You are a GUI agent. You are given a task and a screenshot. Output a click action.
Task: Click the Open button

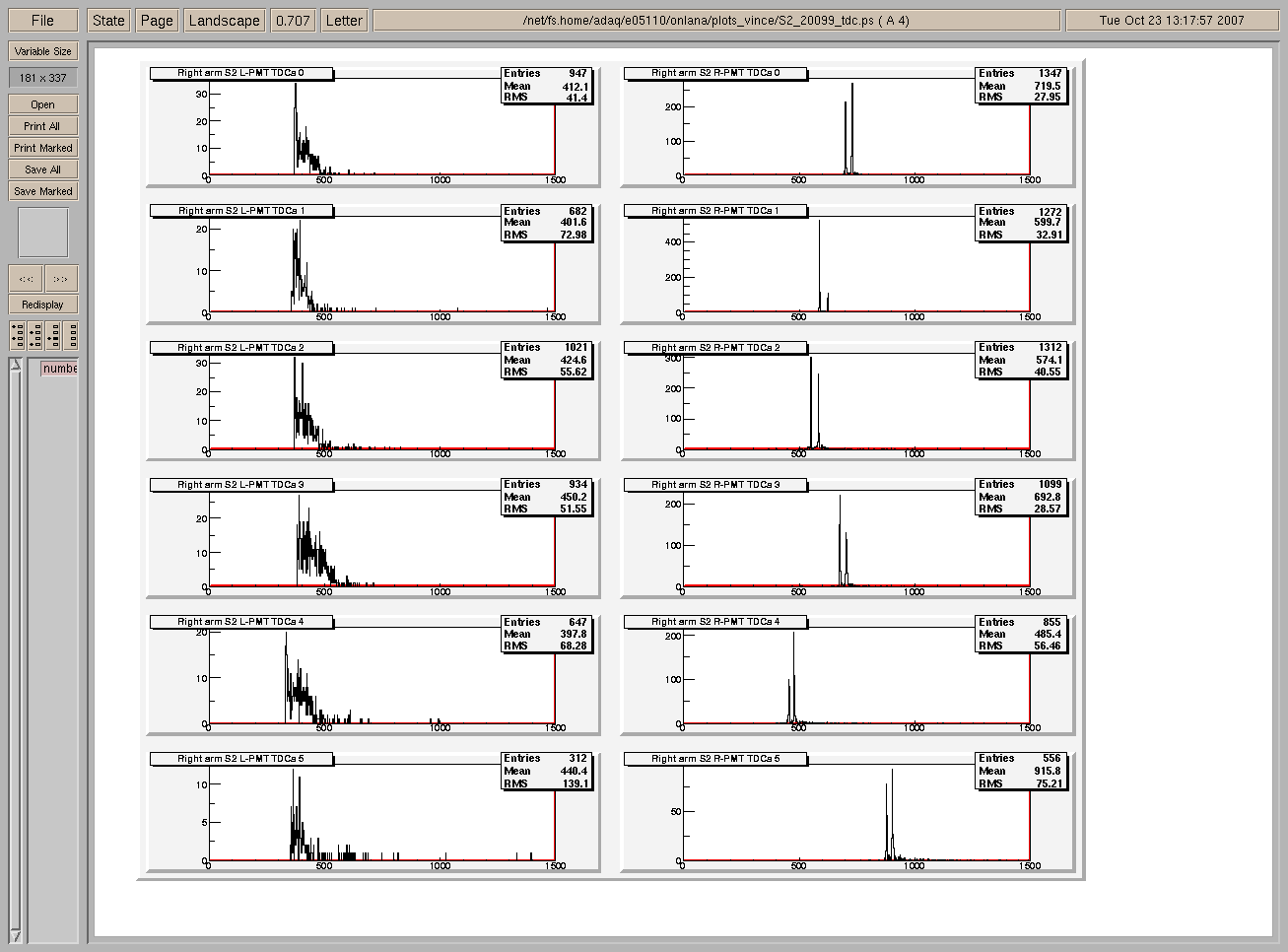coord(43,104)
